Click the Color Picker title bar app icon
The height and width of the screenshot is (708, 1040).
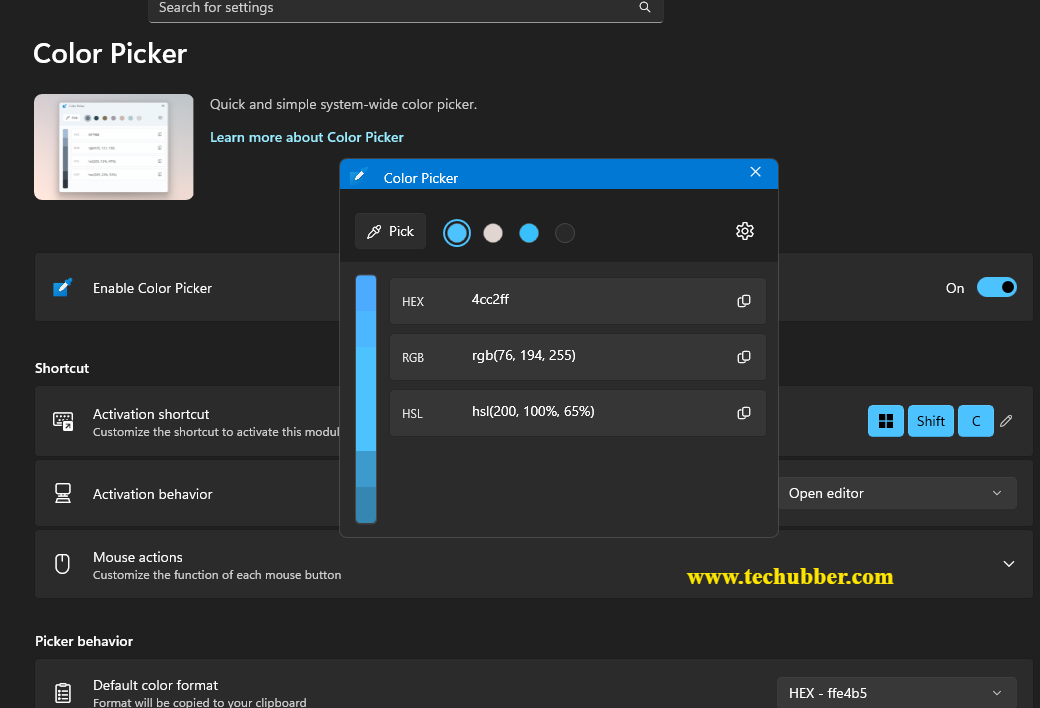tap(359, 176)
